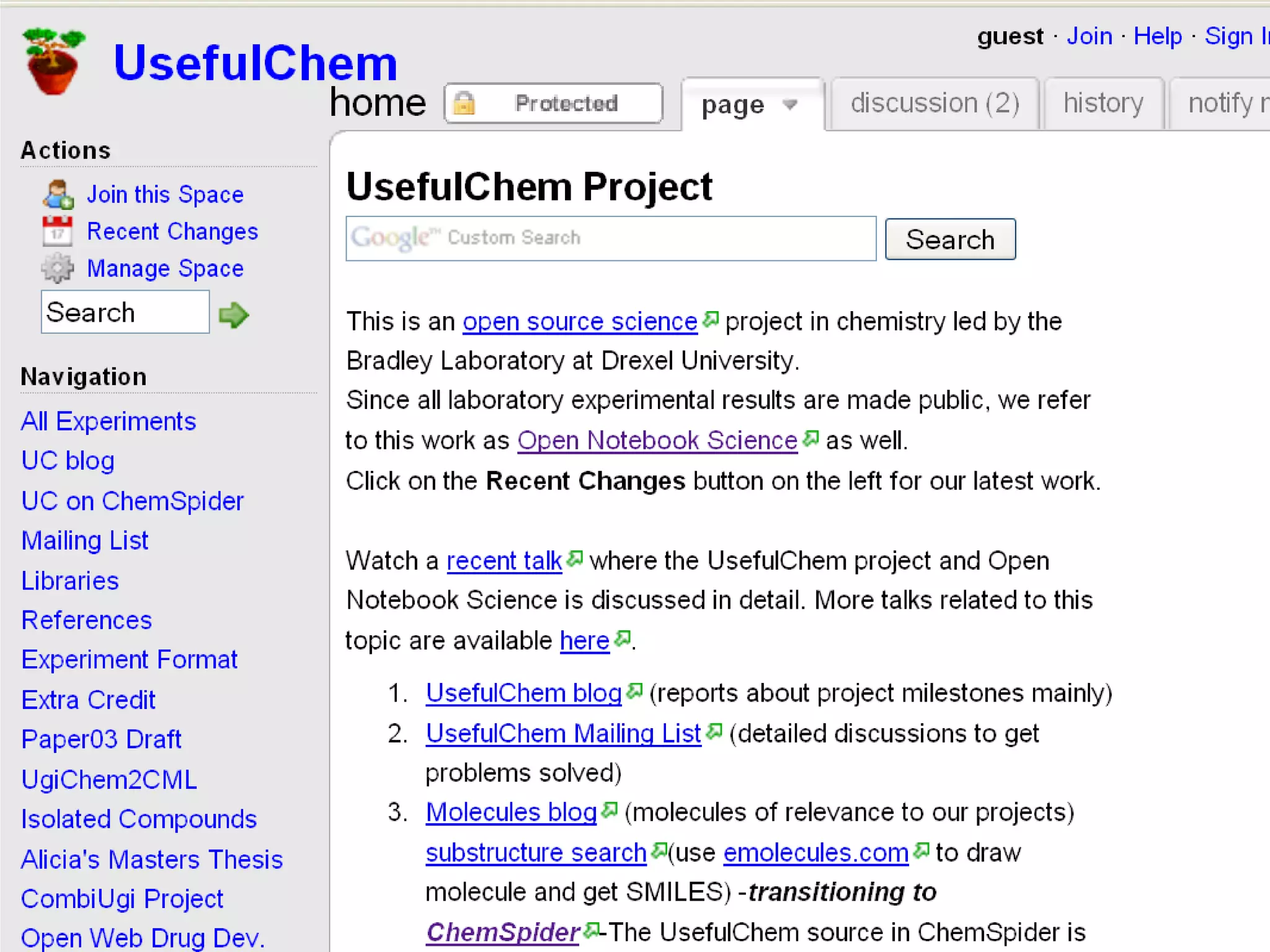Open the UsefulChem Mailing List link

(563, 734)
